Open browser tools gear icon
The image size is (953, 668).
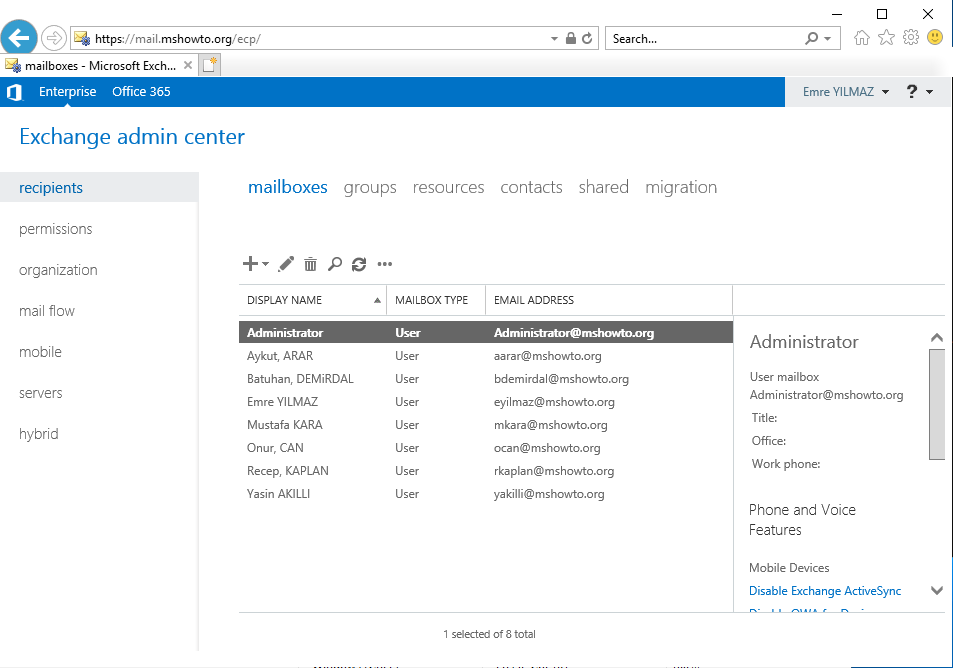click(x=910, y=38)
